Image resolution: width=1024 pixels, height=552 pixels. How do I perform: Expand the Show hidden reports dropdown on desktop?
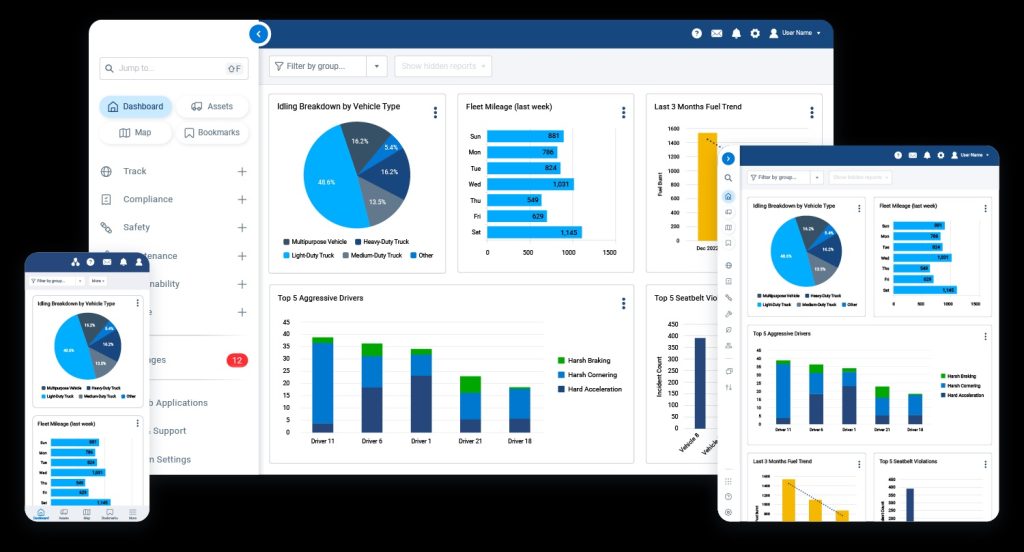[x=443, y=66]
